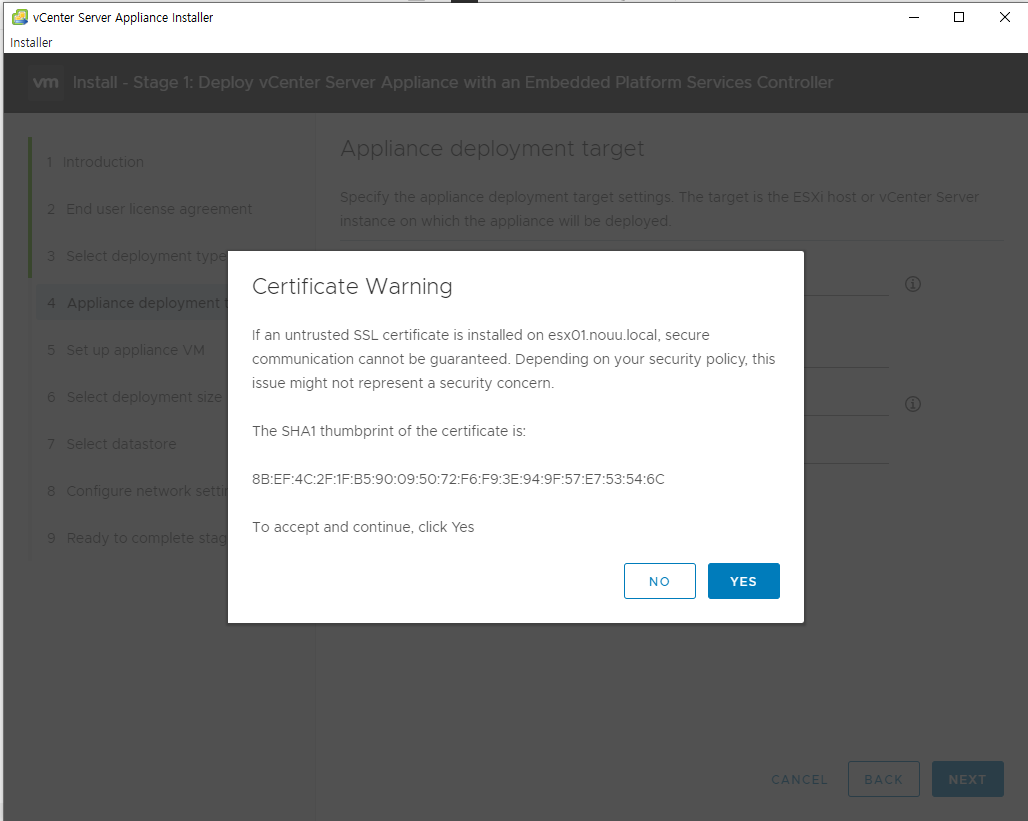This screenshot has width=1028, height=821.
Task: Click 'To accept and continue, click Yes' text
Action: pyautogui.click(x=363, y=527)
